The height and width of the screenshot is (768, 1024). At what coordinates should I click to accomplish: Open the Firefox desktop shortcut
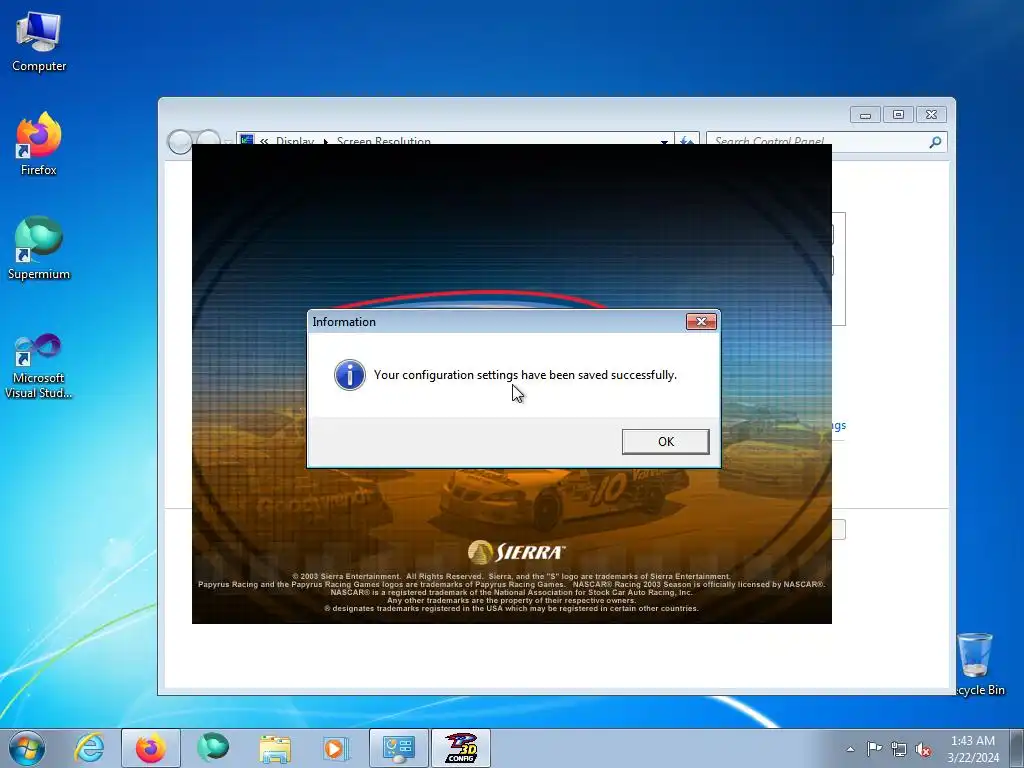click(39, 144)
